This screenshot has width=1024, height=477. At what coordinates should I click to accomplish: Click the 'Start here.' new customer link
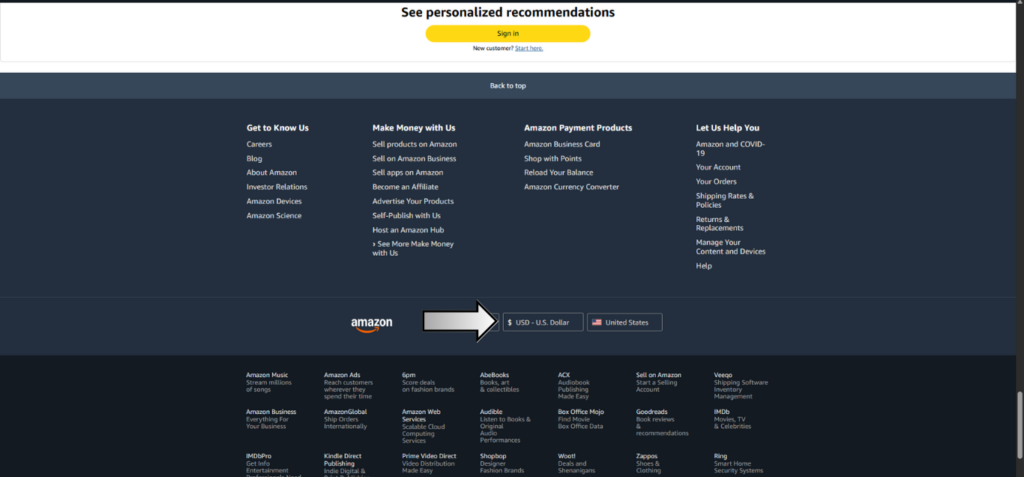[528, 48]
